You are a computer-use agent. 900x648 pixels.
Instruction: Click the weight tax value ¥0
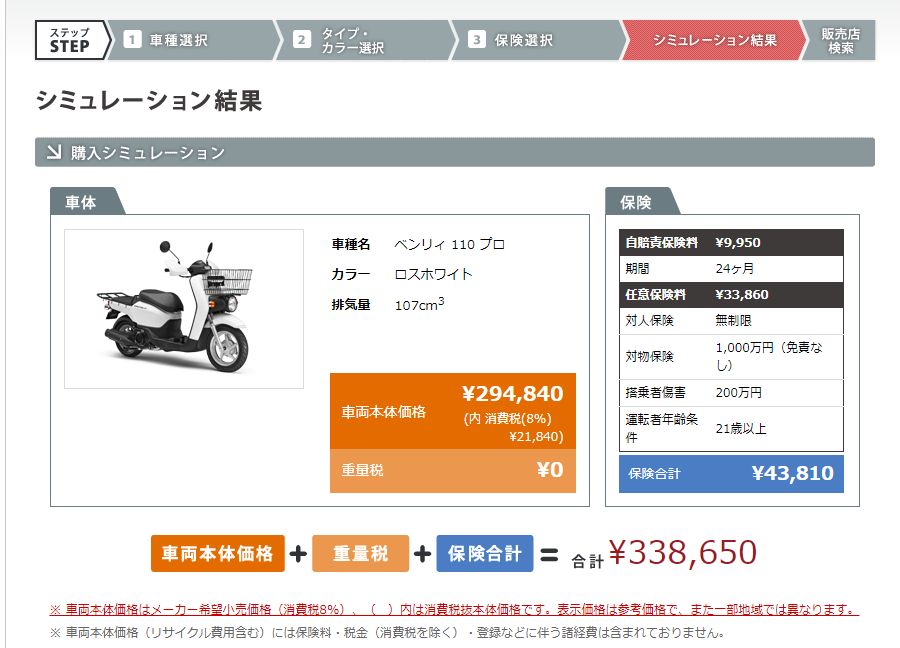tap(550, 470)
